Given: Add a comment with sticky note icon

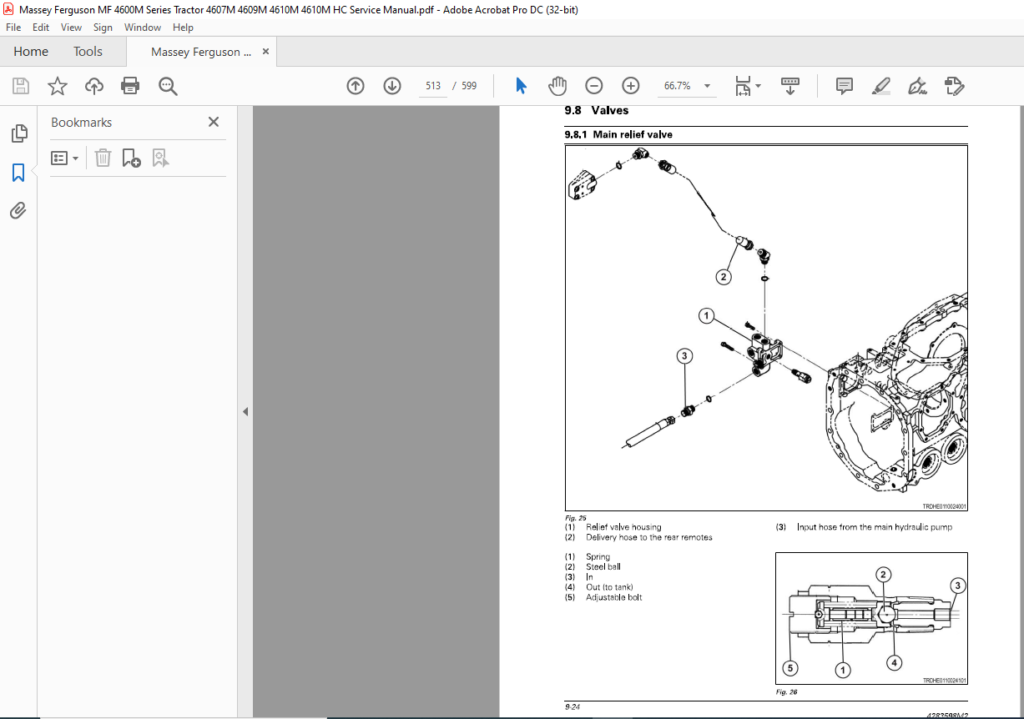Looking at the screenshot, I should [844, 86].
